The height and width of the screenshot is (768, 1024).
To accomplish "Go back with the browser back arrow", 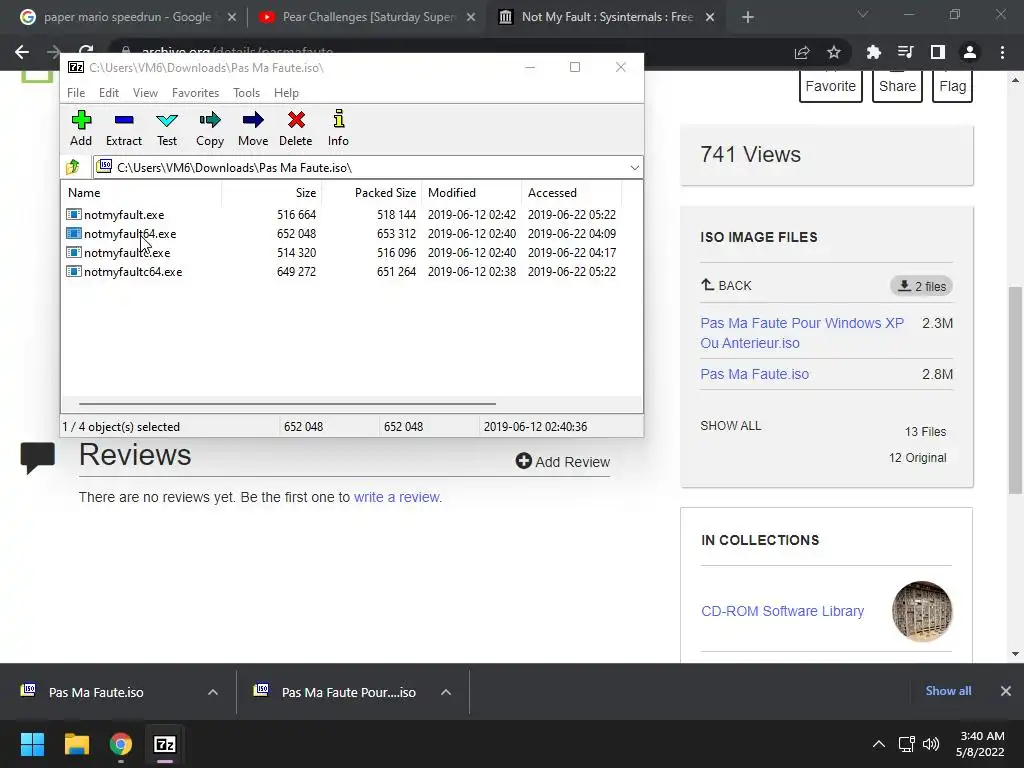I will pos(22,52).
